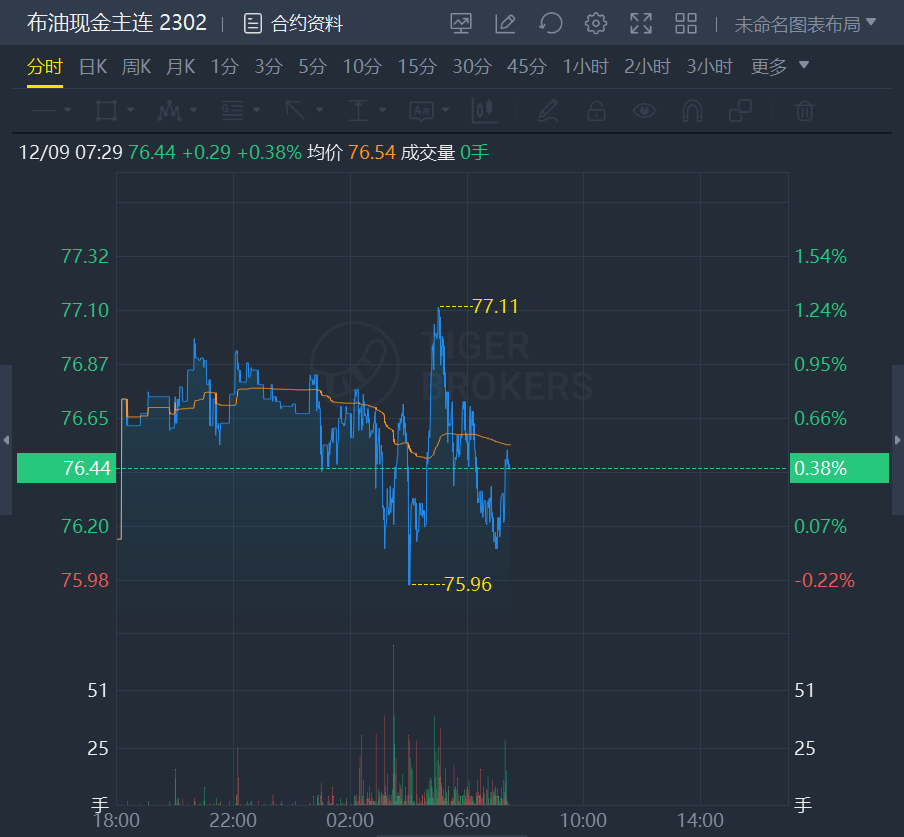Click the trash delete drawings icon
The width and height of the screenshot is (904, 837).
tap(804, 110)
